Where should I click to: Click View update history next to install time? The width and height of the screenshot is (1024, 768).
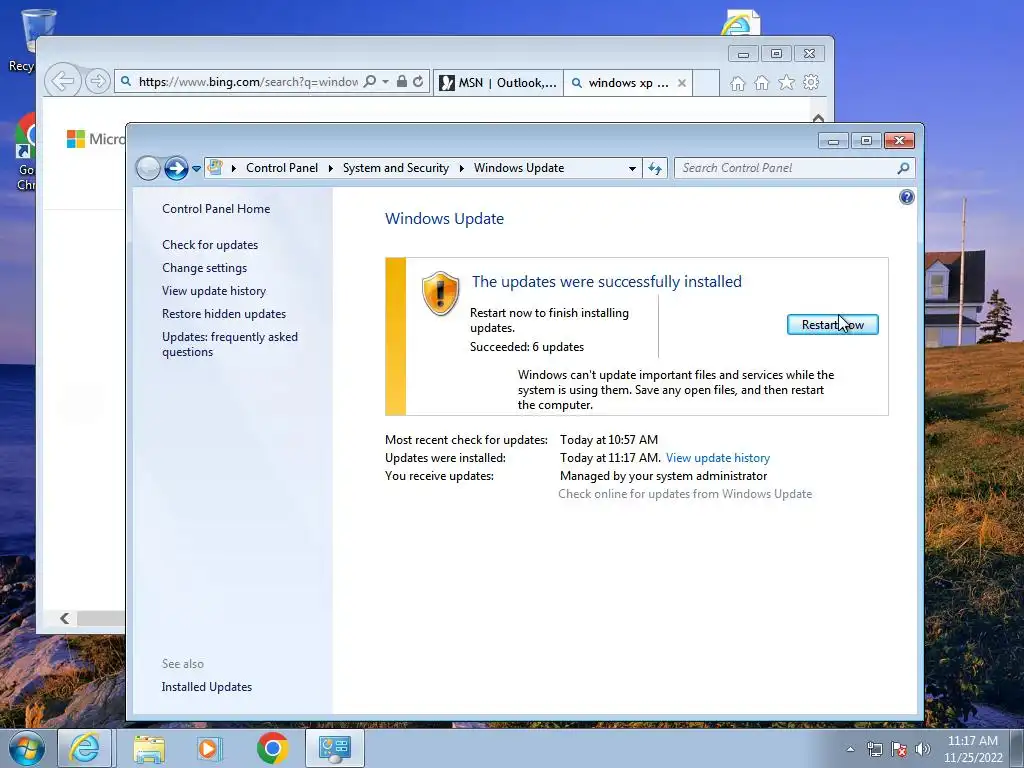[x=718, y=458]
